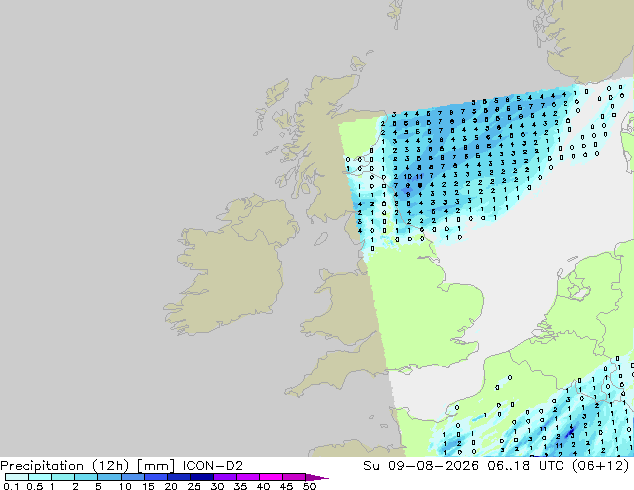Click the 'ICON-D2' model name
Image resolution: width=634 pixels, height=490 pixels.
213,466
